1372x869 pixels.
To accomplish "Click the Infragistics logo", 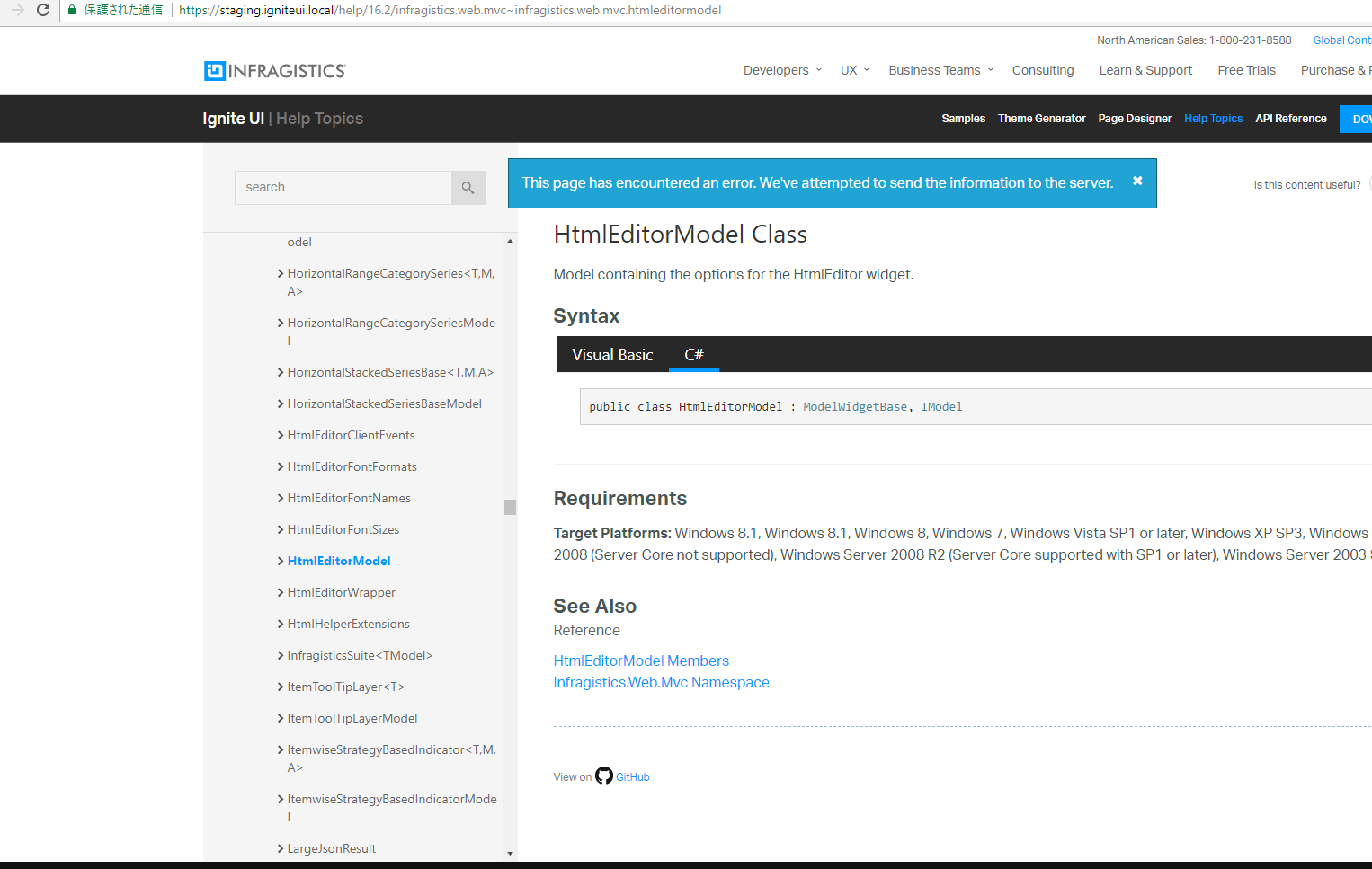I will click(x=274, y=71).
